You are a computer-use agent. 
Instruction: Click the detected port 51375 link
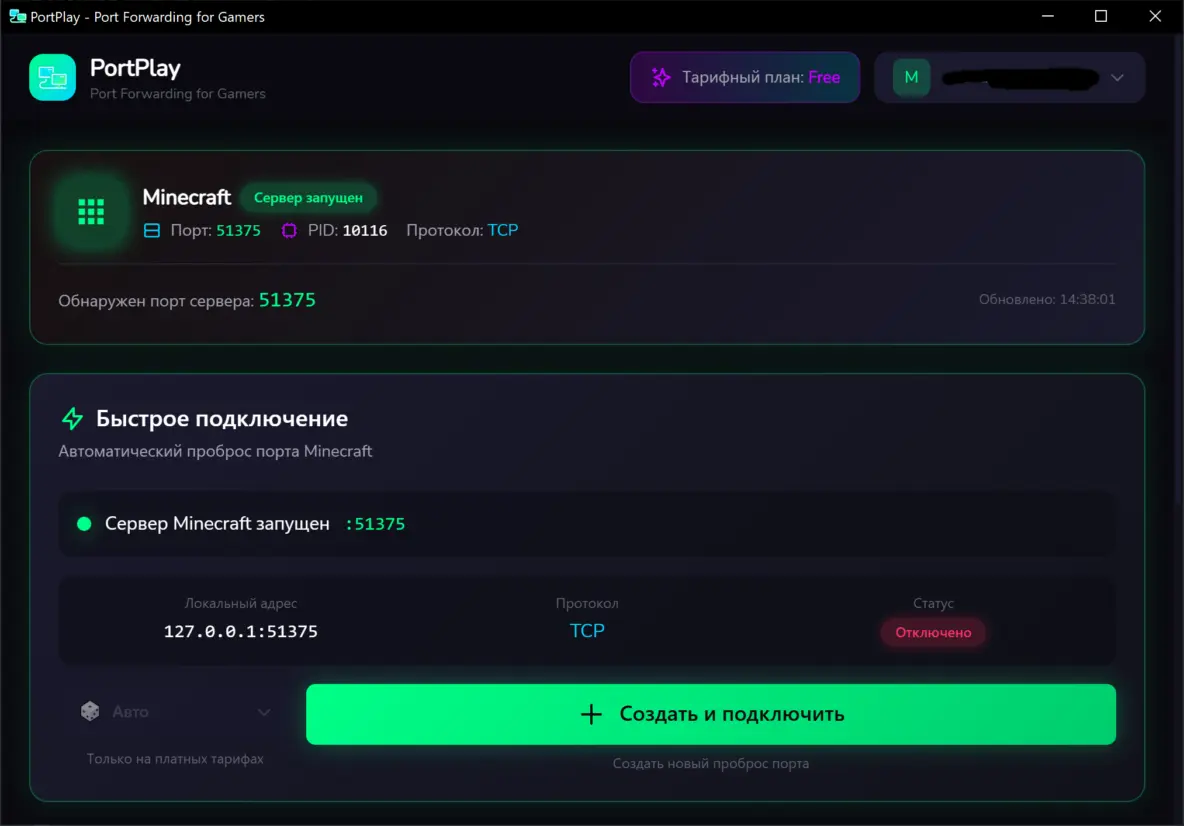pos(287,299)
